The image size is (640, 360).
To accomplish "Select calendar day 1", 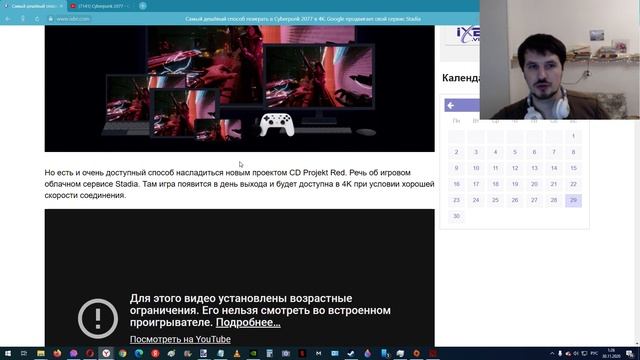I will [573, 136].
